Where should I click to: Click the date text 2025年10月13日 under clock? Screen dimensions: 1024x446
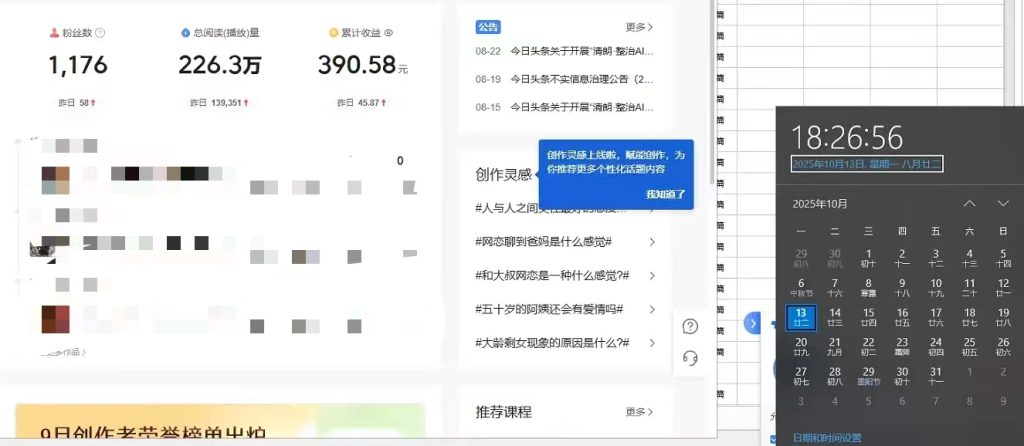[867, 163]
